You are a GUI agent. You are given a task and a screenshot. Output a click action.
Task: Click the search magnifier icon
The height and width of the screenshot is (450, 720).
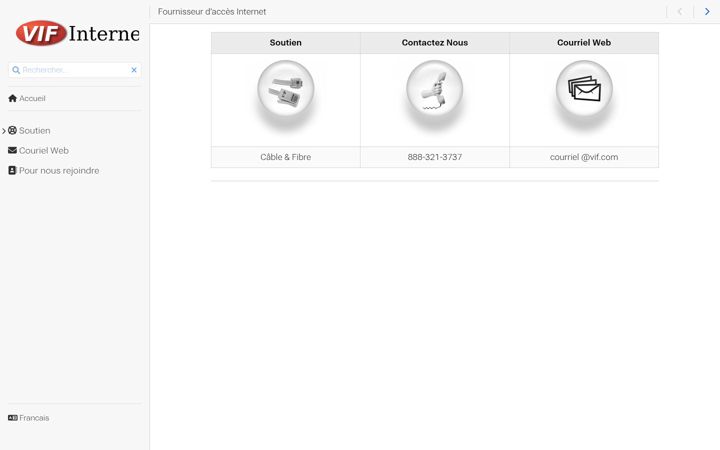(16, 70)
